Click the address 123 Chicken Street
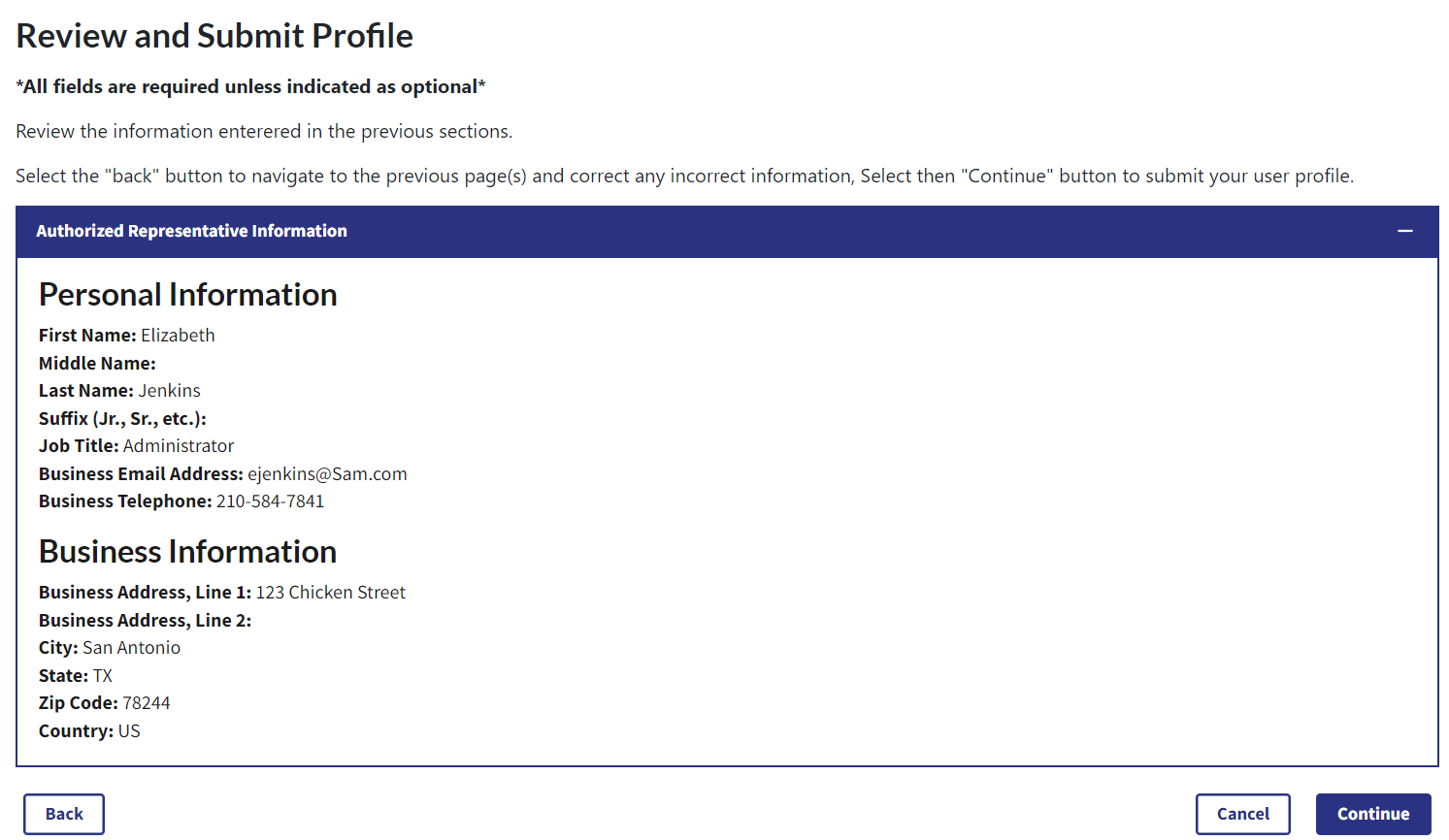 click(330, 593)
